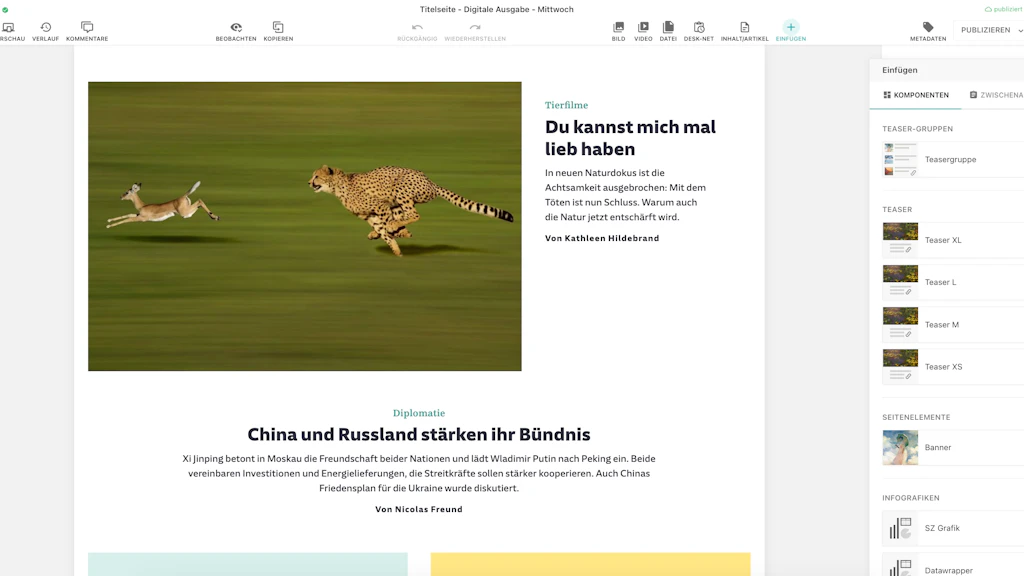This screenshot has height=576, width=1024.
Task: Click the document title Titelseite - Digitale Ausgabe
Action: pos(496,9)
